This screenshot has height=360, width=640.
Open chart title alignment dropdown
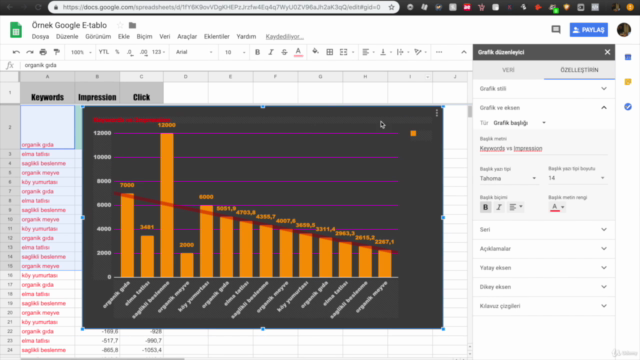click(516, 207)
